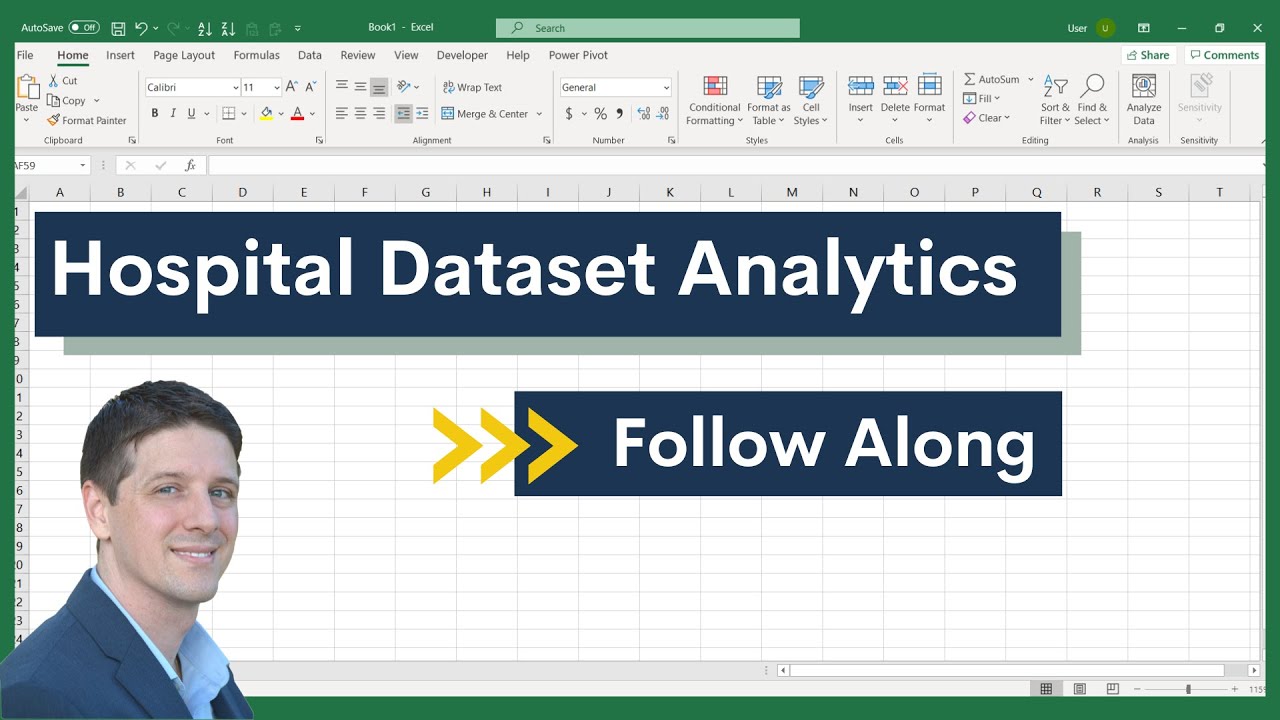Click the Redo arrow icon
The width and height of the screenshot is (1280, 720).
pyautogui.click(x=174, y=28)
